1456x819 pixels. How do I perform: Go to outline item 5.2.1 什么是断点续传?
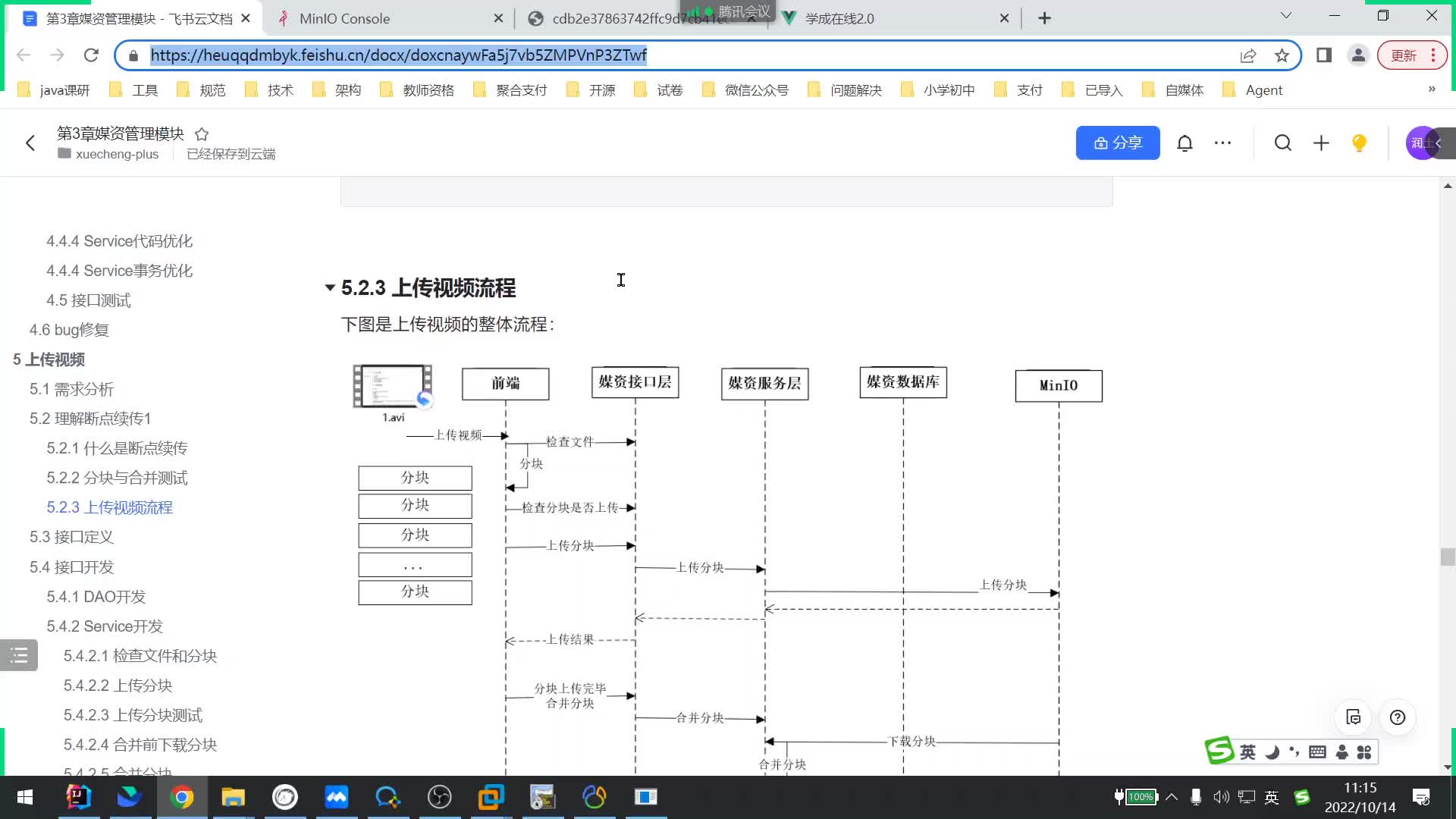(x=117, y=448)
